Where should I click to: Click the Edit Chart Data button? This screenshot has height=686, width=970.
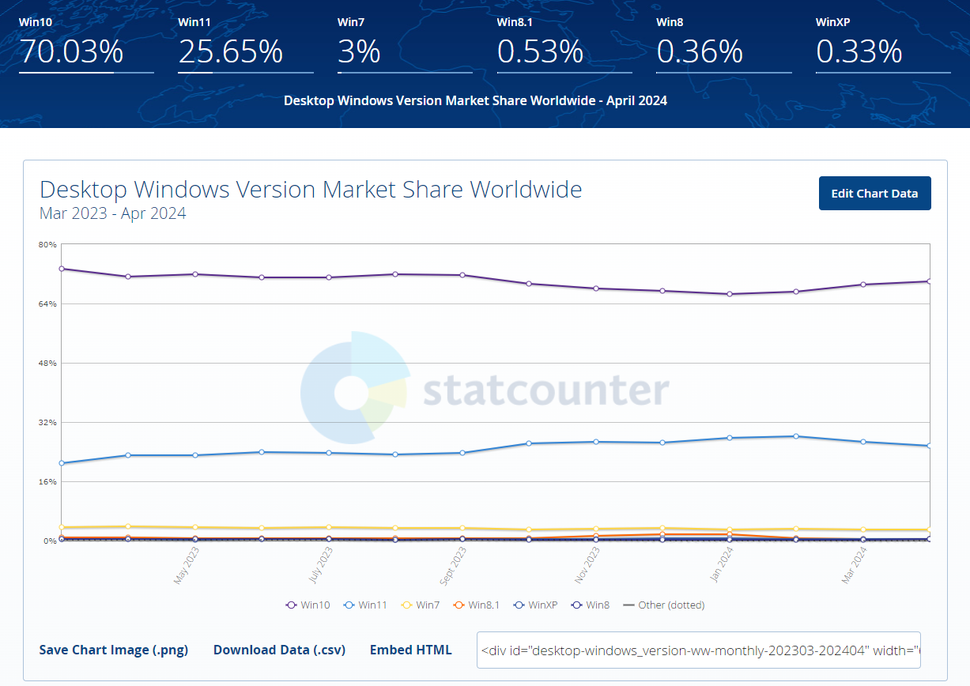pos(874,193)
